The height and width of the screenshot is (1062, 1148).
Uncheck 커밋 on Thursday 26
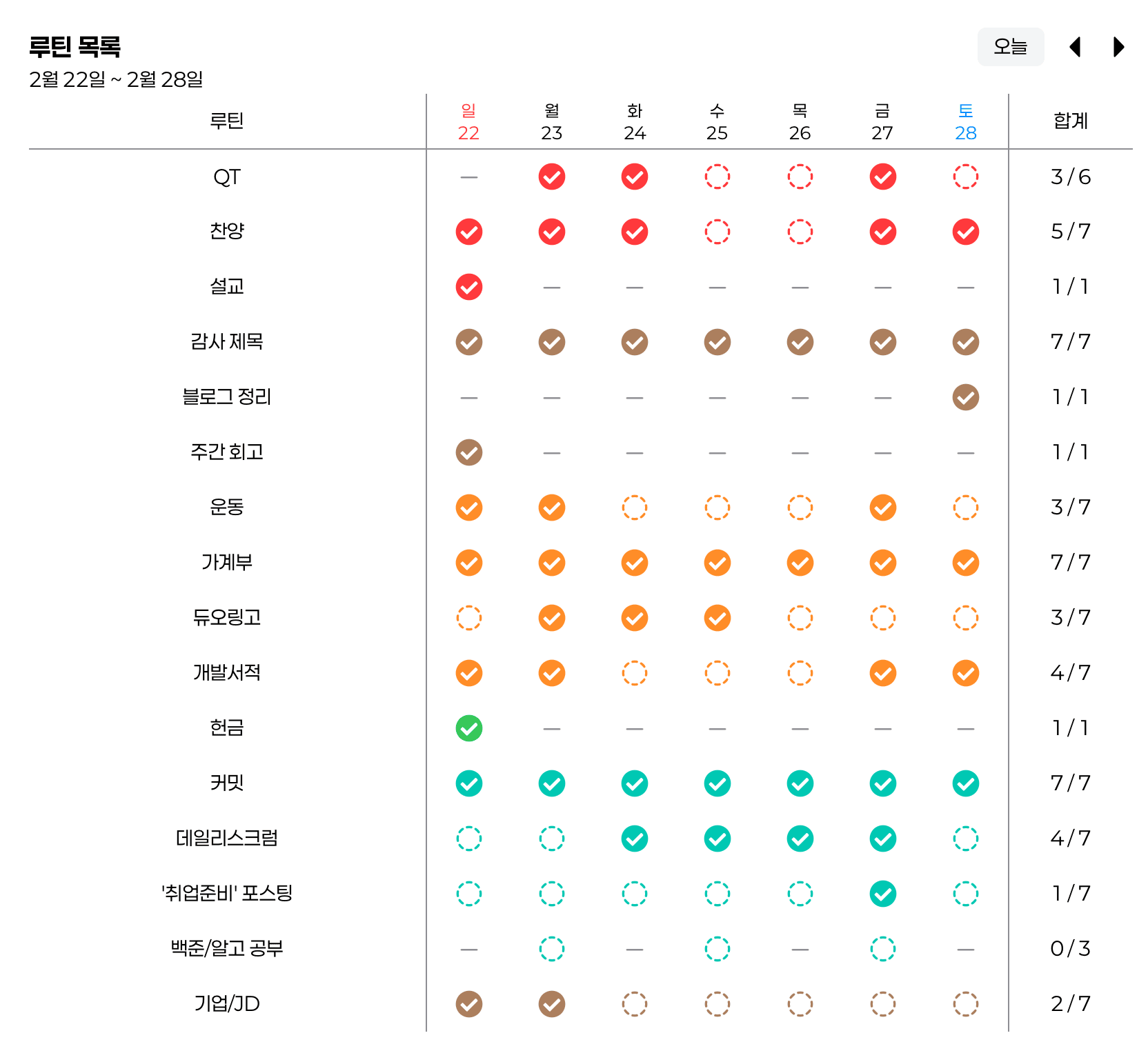tap(800, 783)
